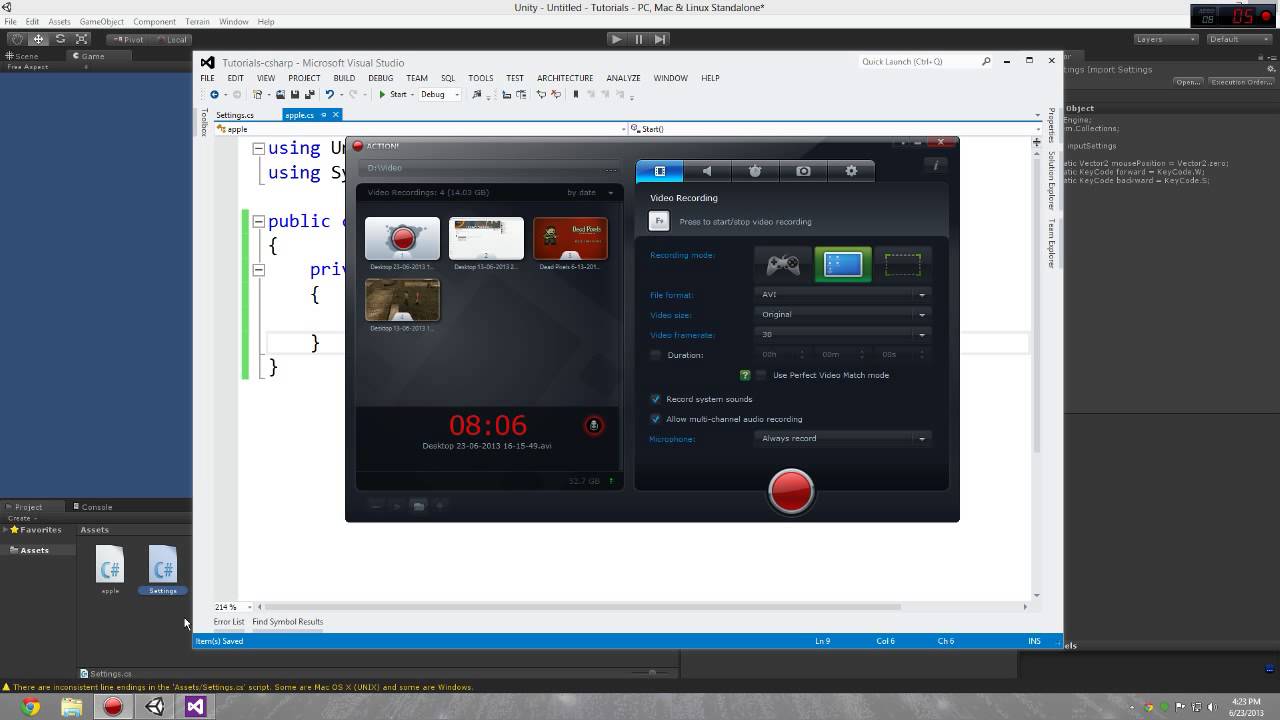Open the benchmark stopwatch tab in Action!
1280x720 pixels.
(755, 171)
